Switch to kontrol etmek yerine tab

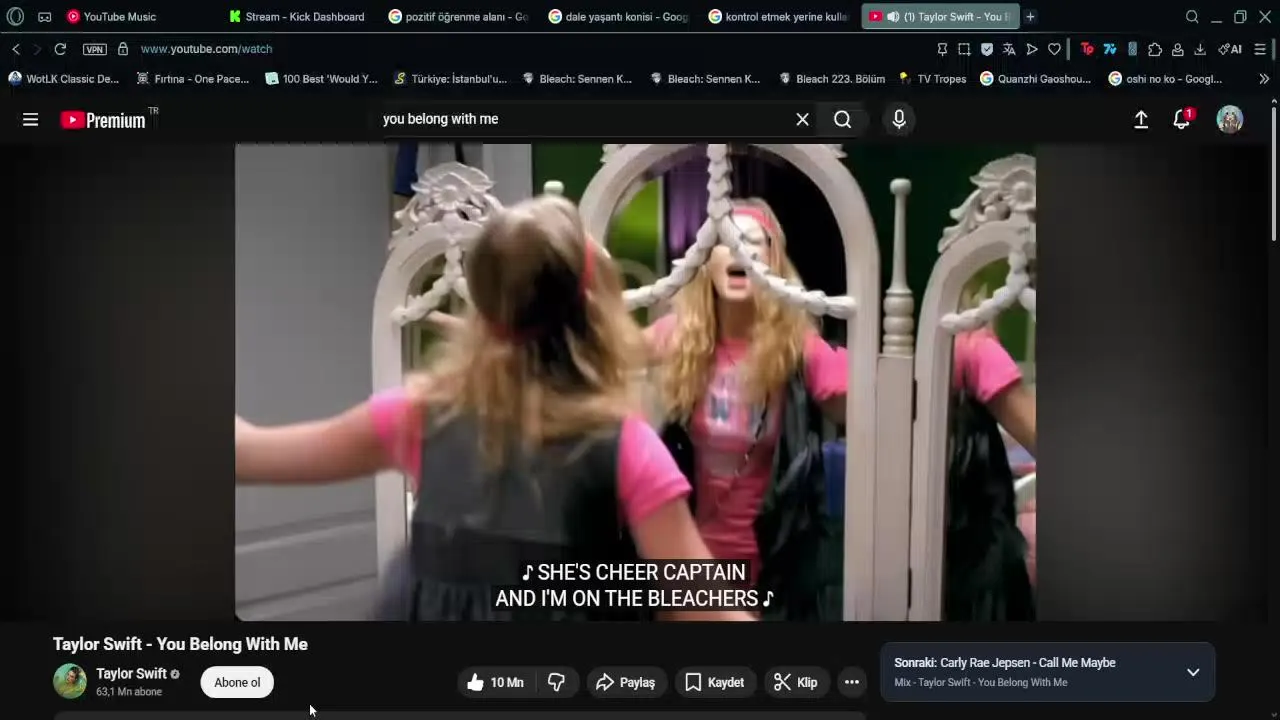(x=778, y=17)
